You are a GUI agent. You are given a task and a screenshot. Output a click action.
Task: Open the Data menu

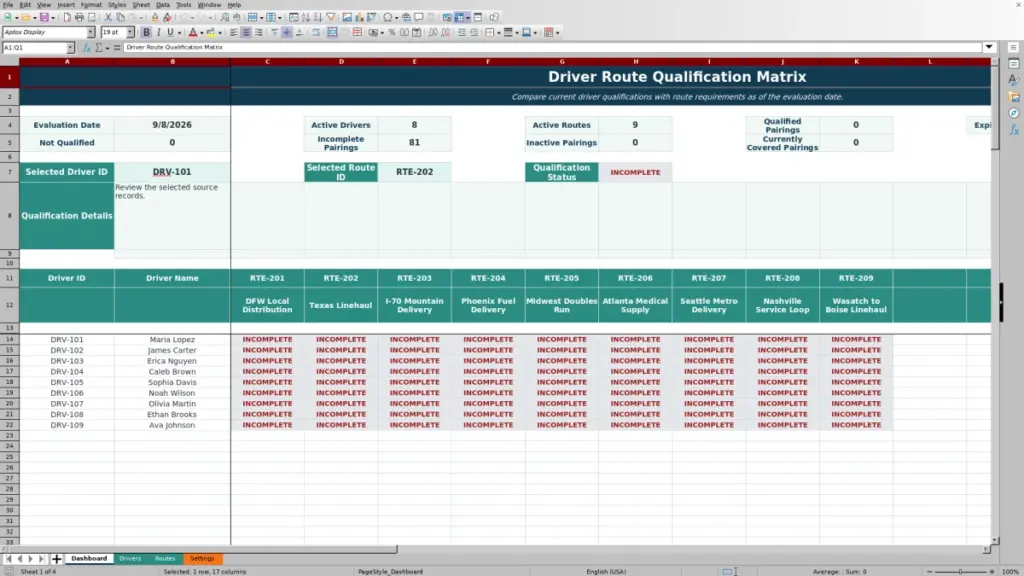pos(163,5)
